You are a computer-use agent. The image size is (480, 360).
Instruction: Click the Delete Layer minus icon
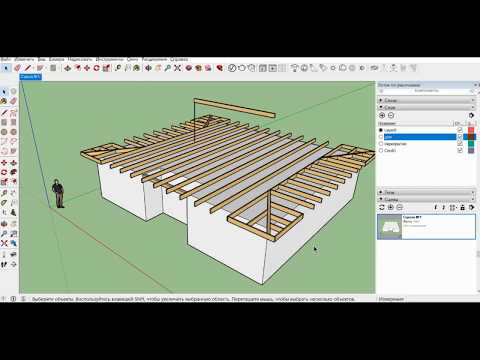point(391,115)
